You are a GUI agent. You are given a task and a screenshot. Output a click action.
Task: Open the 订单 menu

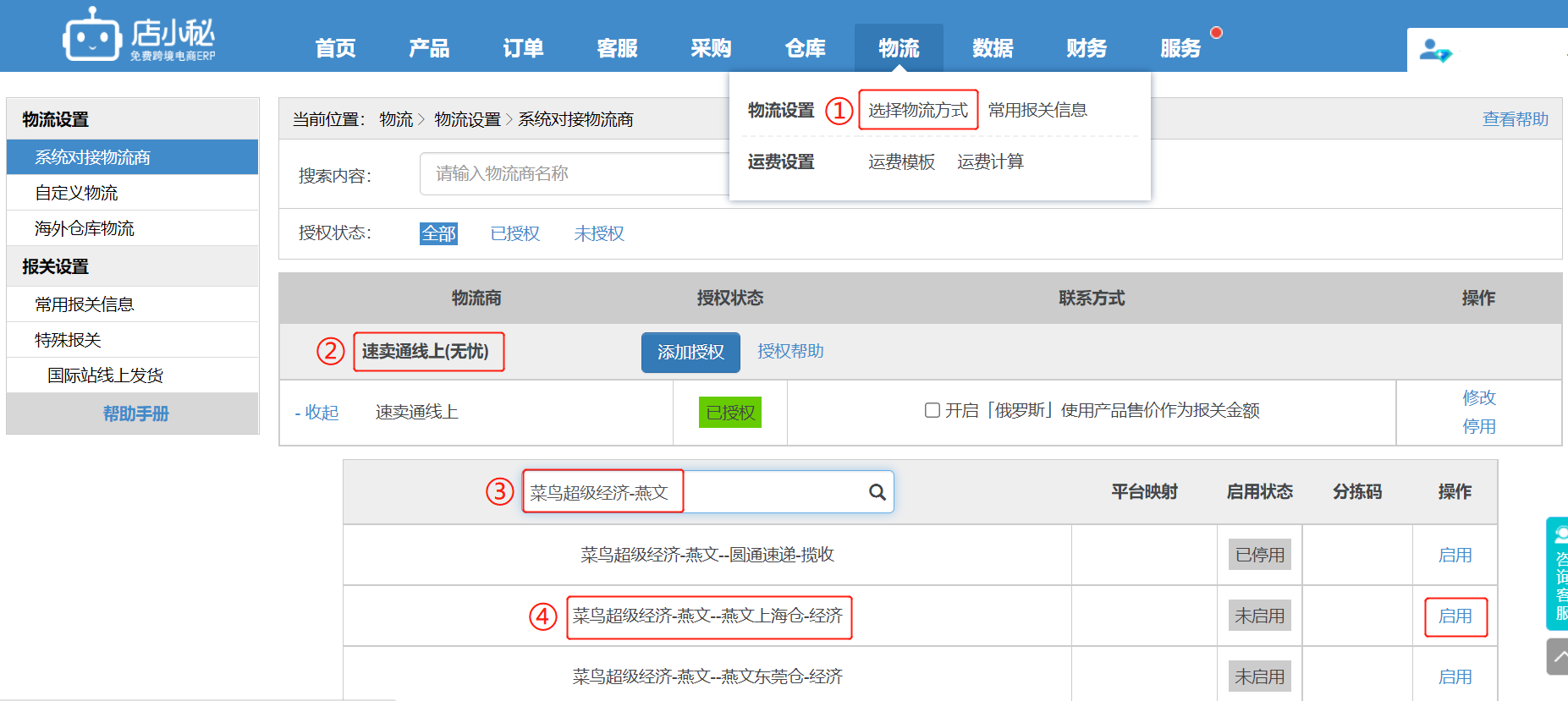(x=524, y=48)
